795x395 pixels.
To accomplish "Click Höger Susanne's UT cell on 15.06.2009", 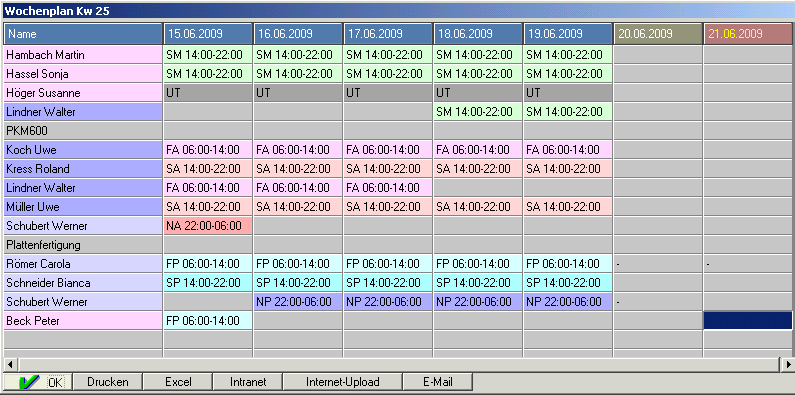I will [208, 93].
